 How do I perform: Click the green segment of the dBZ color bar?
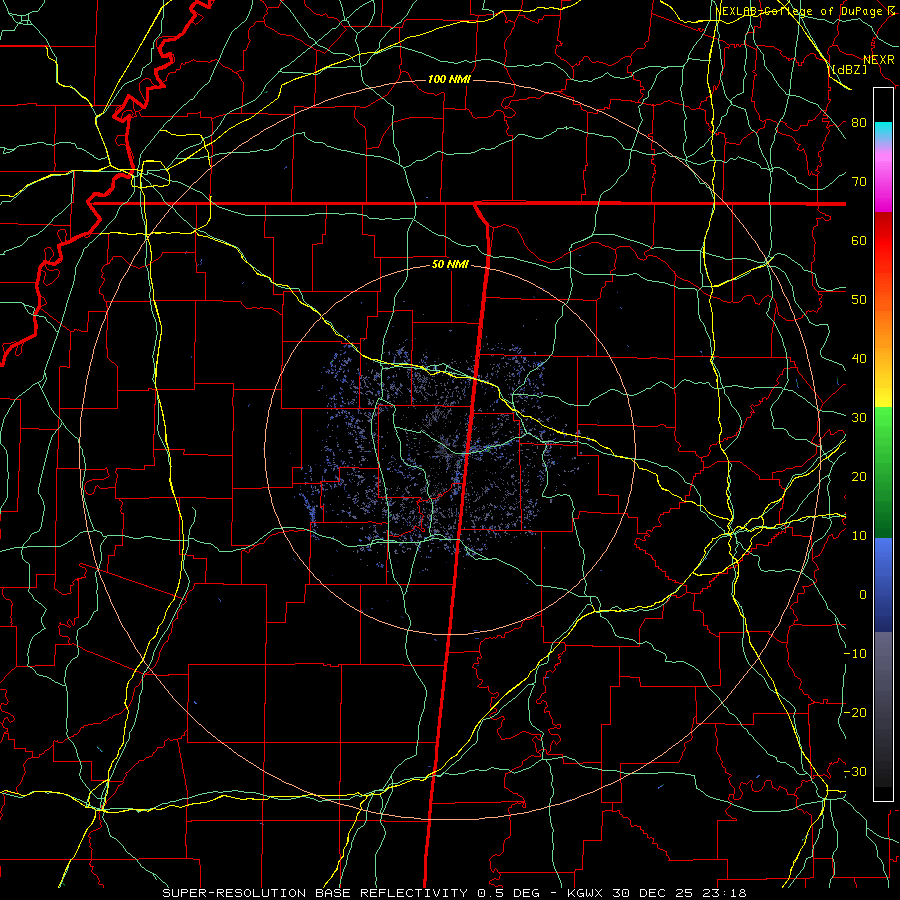coord(883,472)
